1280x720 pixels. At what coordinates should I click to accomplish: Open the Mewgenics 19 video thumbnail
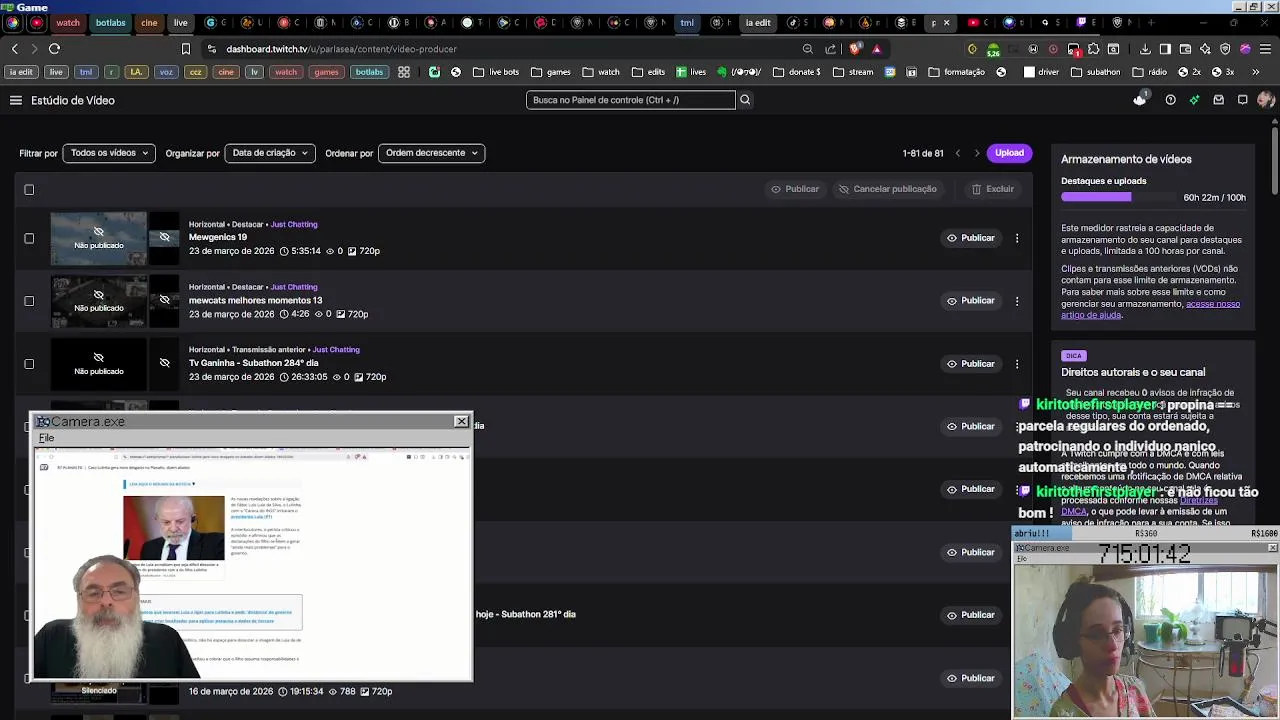[x=99, y=238]
